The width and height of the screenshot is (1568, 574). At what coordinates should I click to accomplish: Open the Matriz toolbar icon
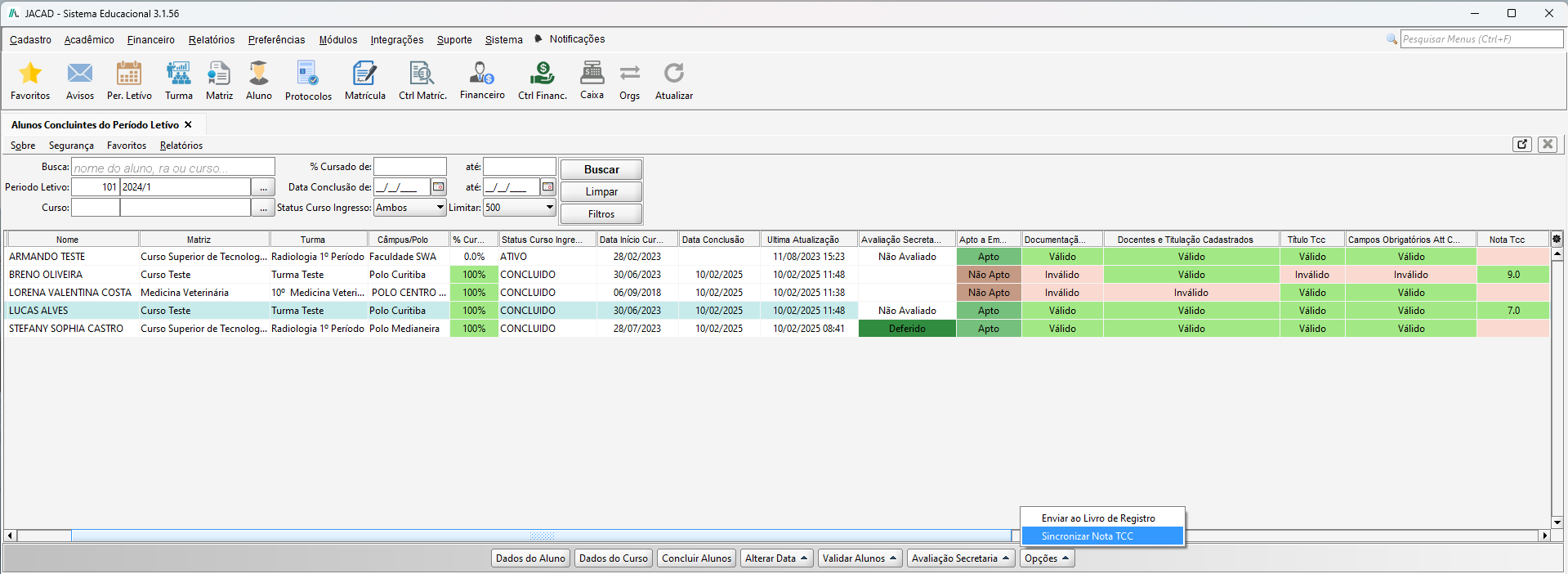[x=219, y=74]
